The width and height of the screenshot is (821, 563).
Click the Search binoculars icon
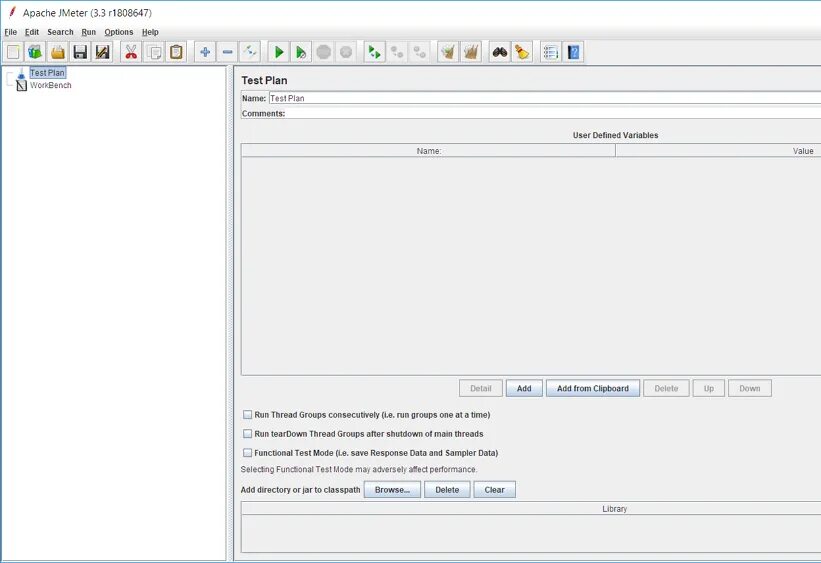[x=500, y=52]
